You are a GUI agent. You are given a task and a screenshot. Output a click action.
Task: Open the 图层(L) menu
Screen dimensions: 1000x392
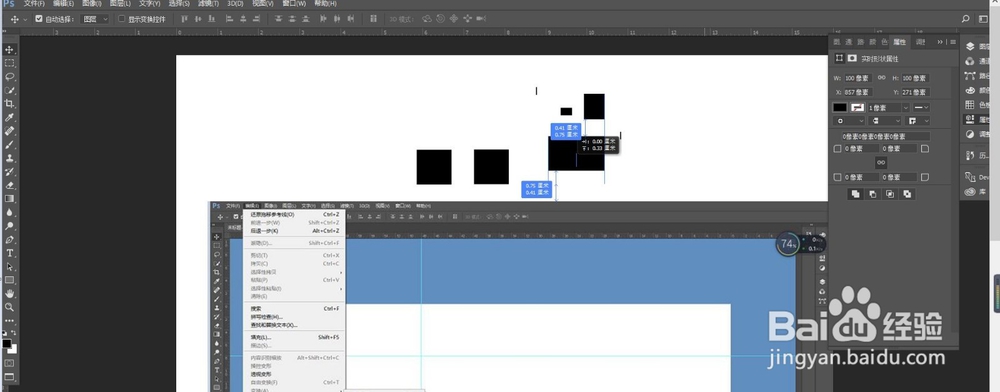coord(120,3)
